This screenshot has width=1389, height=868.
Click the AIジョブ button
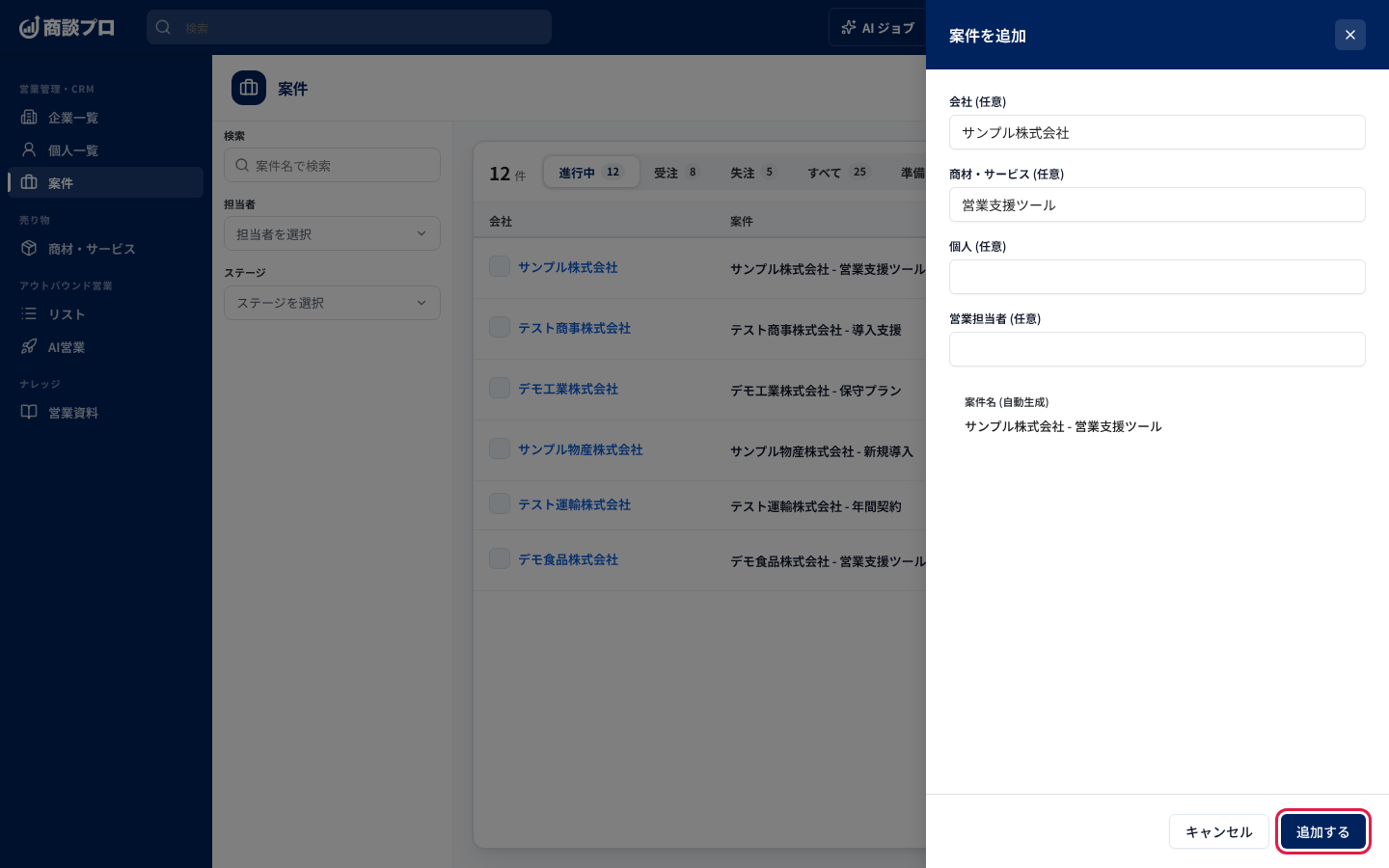pos(877,27)
